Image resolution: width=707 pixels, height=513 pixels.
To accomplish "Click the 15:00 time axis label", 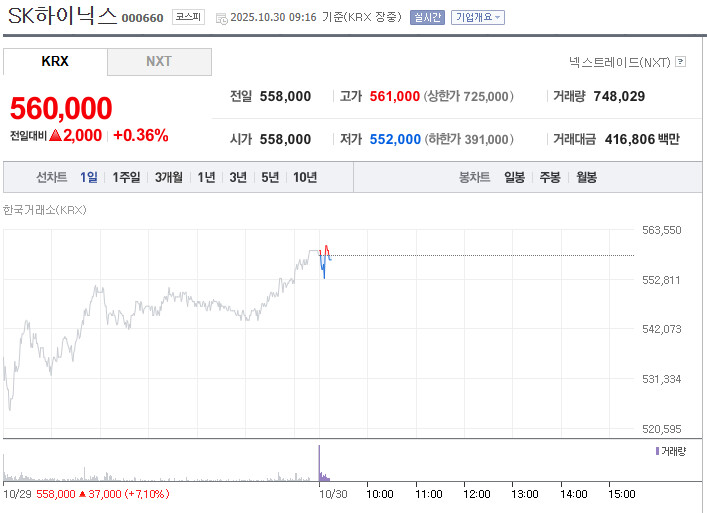I will (x=621, y=494).
